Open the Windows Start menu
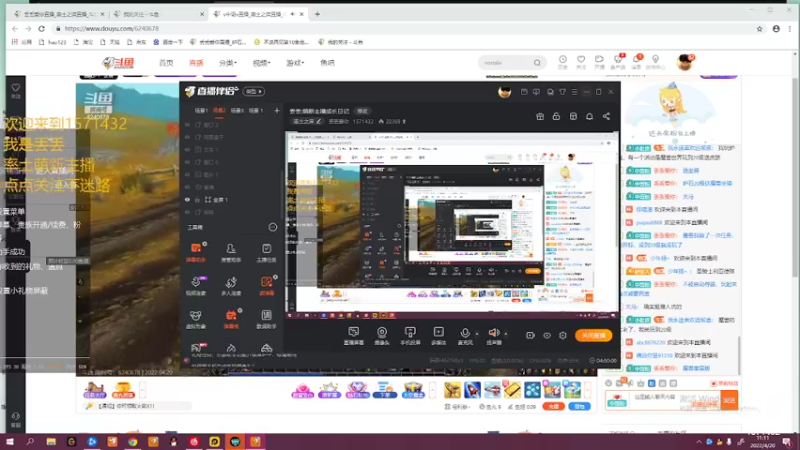800x450 pixels. (x=10, y=442)
